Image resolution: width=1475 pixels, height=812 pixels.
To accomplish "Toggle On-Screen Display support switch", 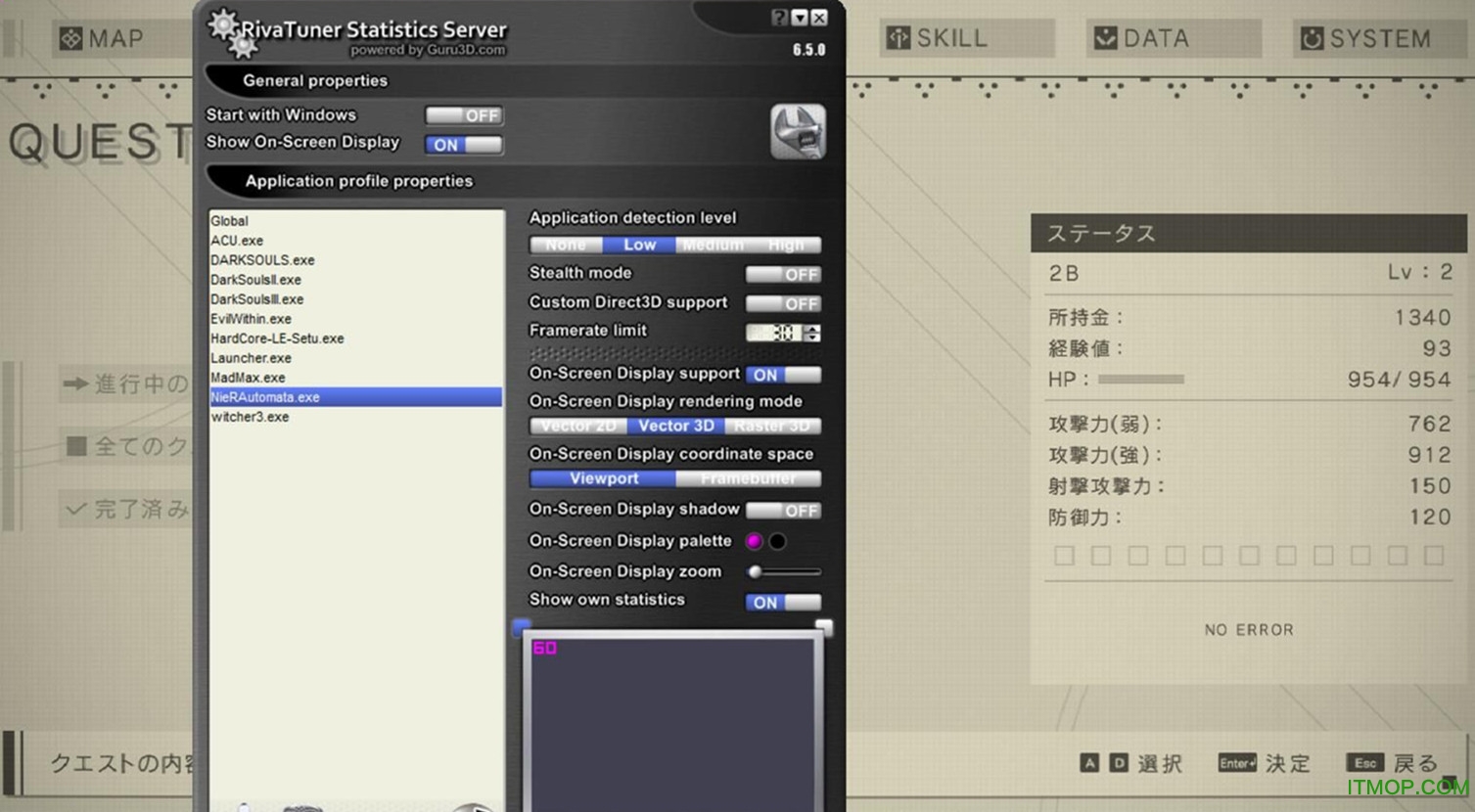I will point(783,375).
